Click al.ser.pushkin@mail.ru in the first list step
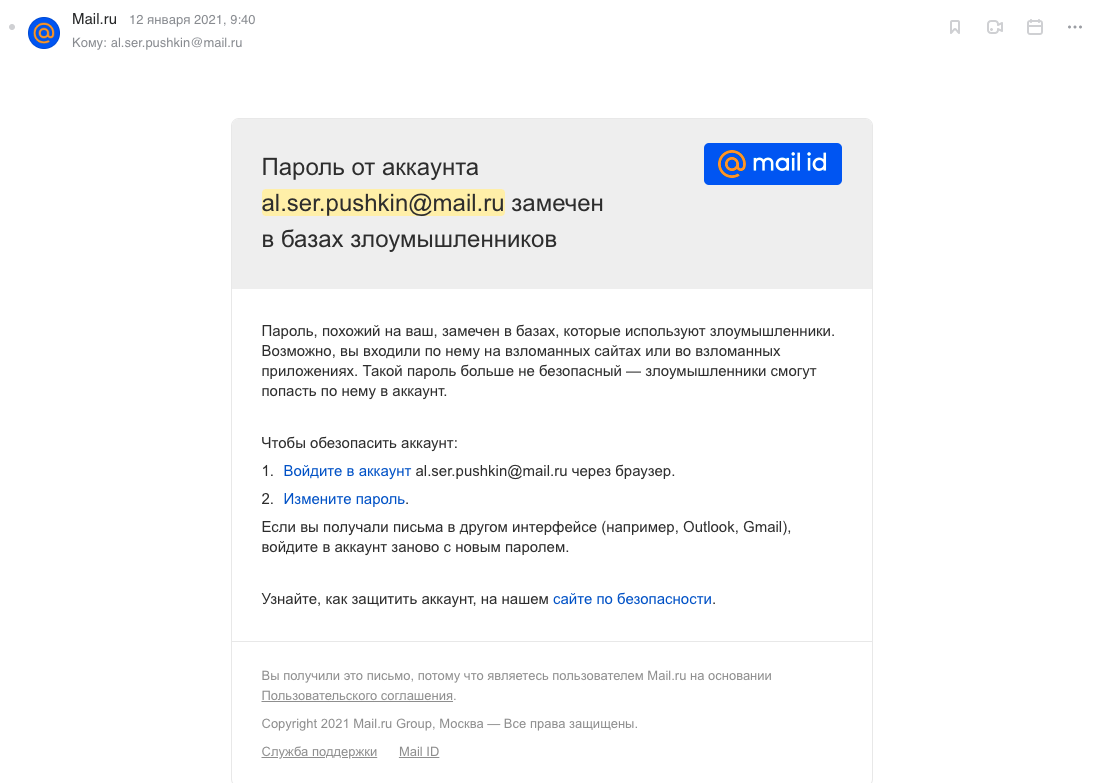Screen dimensions: 1100x783 pos(491,471)
